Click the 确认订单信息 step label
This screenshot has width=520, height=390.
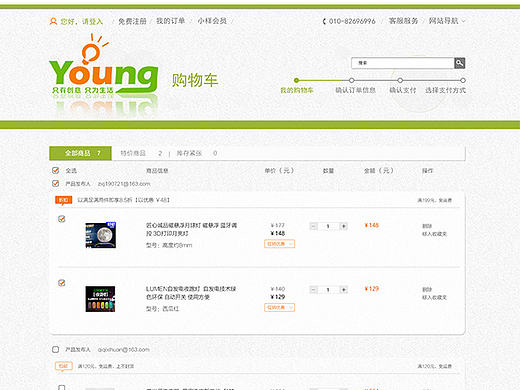point(355,90)
